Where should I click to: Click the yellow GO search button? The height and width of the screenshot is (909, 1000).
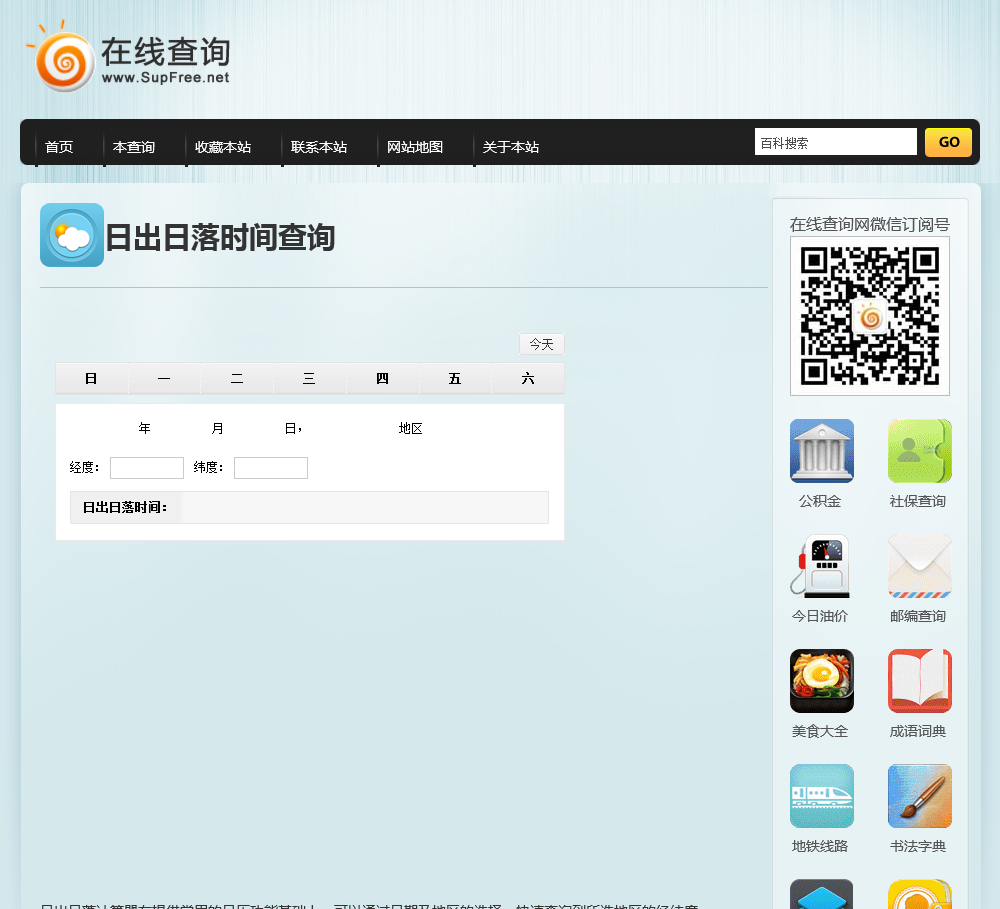[948, 142]
